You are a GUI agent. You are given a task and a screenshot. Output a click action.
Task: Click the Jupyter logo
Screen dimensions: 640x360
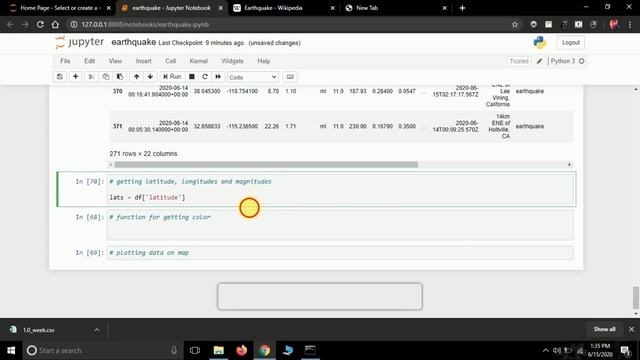coord(80,42)
